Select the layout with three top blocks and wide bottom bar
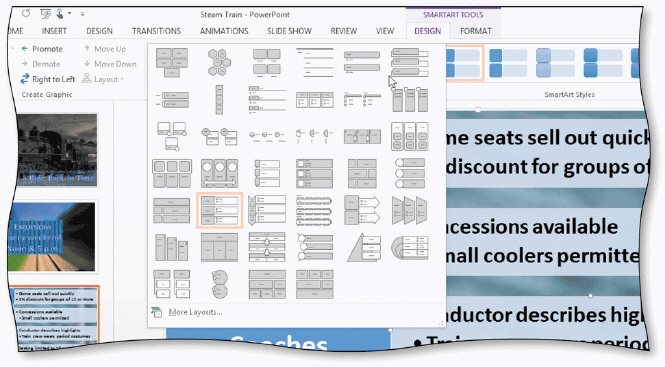Image resolution: width=665 pixels, height=367 pixels. (x=314, y=284)
